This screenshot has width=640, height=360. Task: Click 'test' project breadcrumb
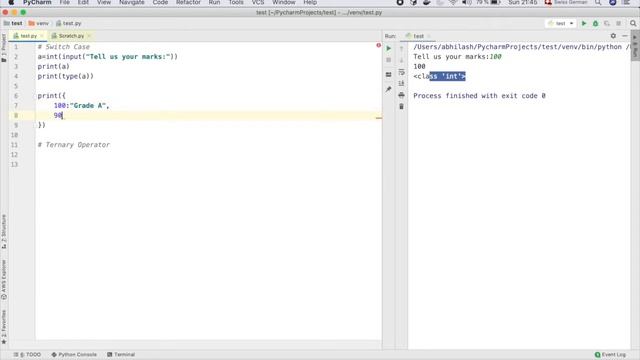coord(13,23)
